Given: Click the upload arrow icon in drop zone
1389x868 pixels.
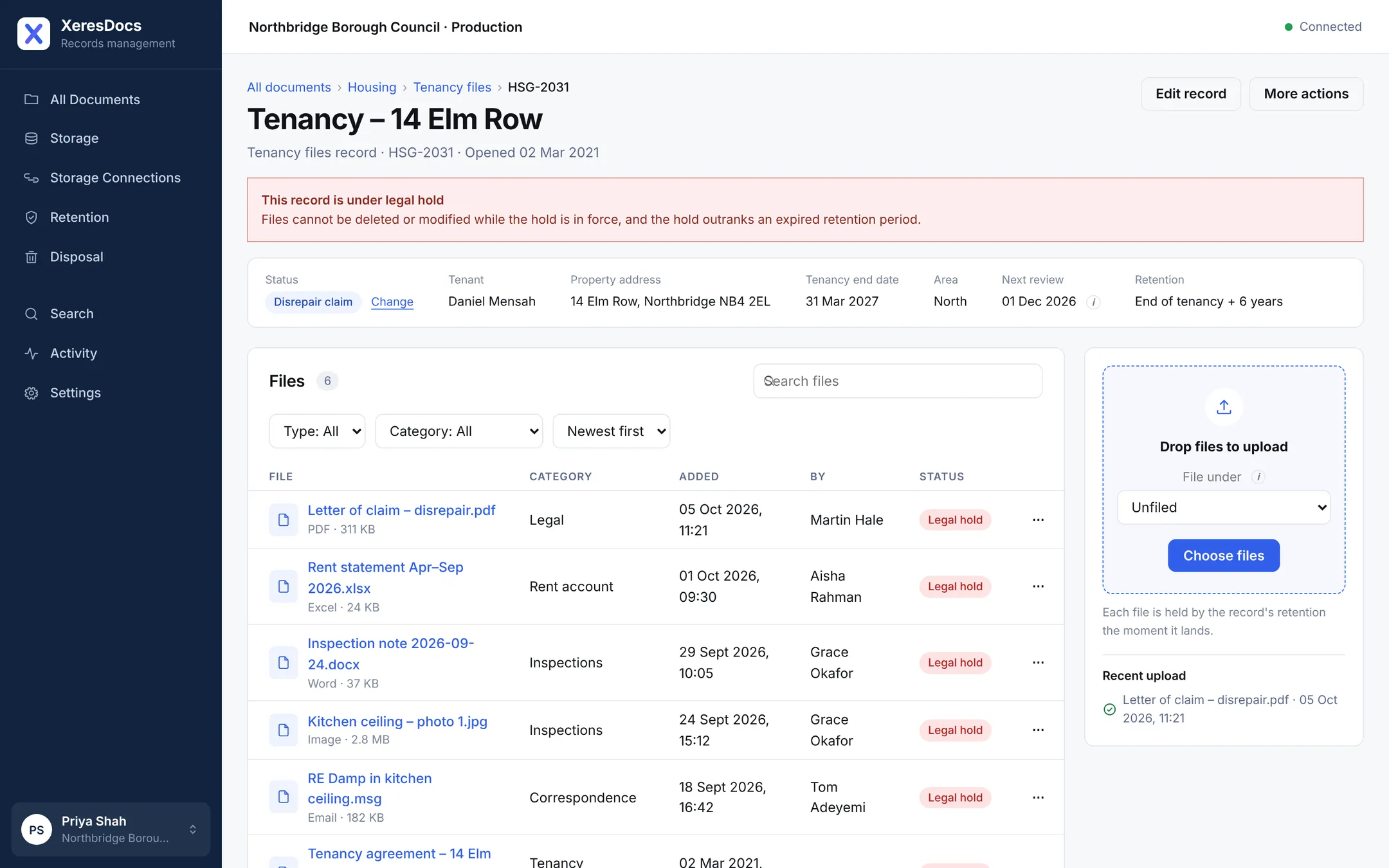Looking at the screenshot, I should pyautogui.click(x=1224, y=407).
